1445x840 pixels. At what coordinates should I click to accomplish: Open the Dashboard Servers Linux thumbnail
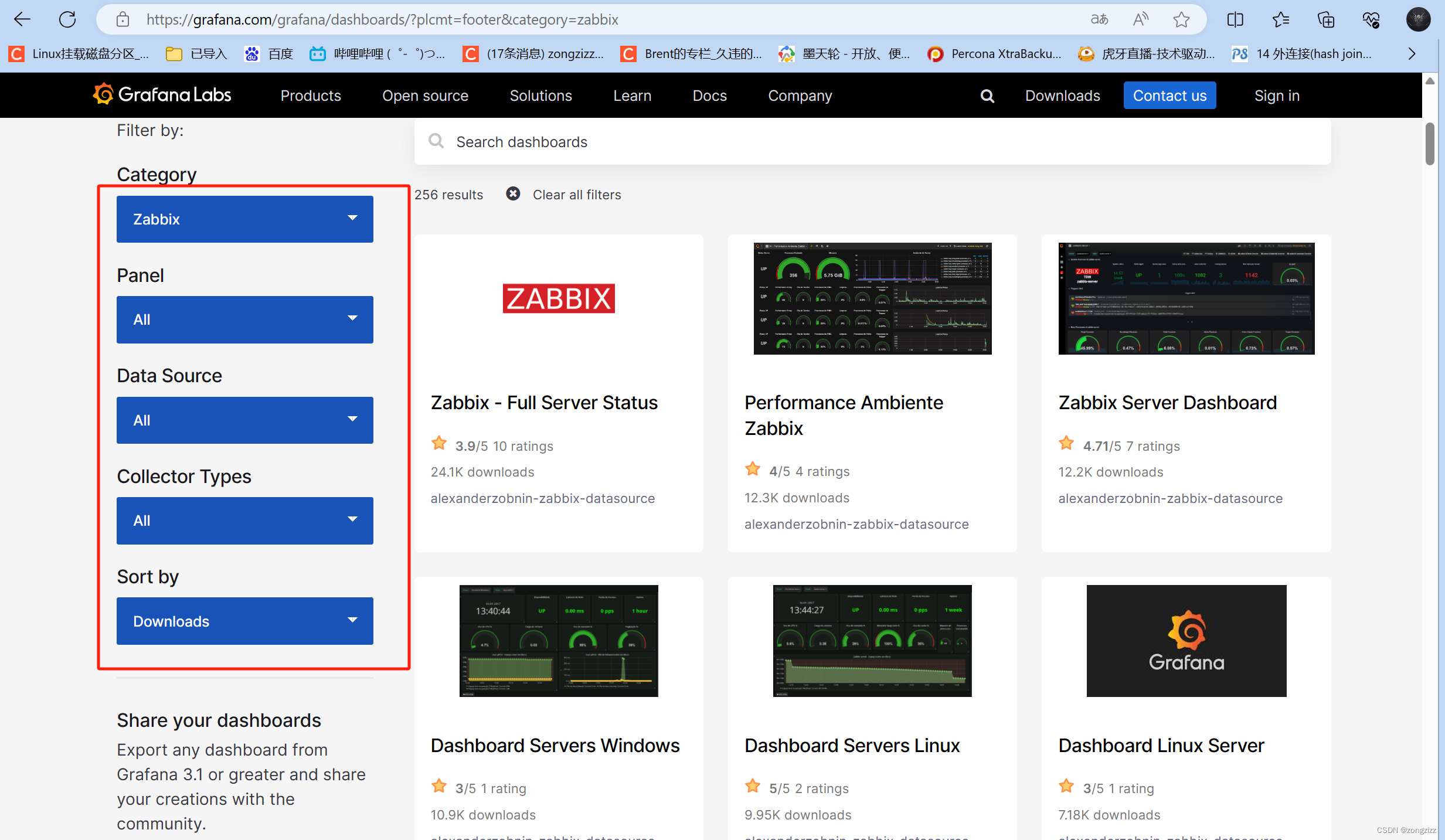pos(872,641)
